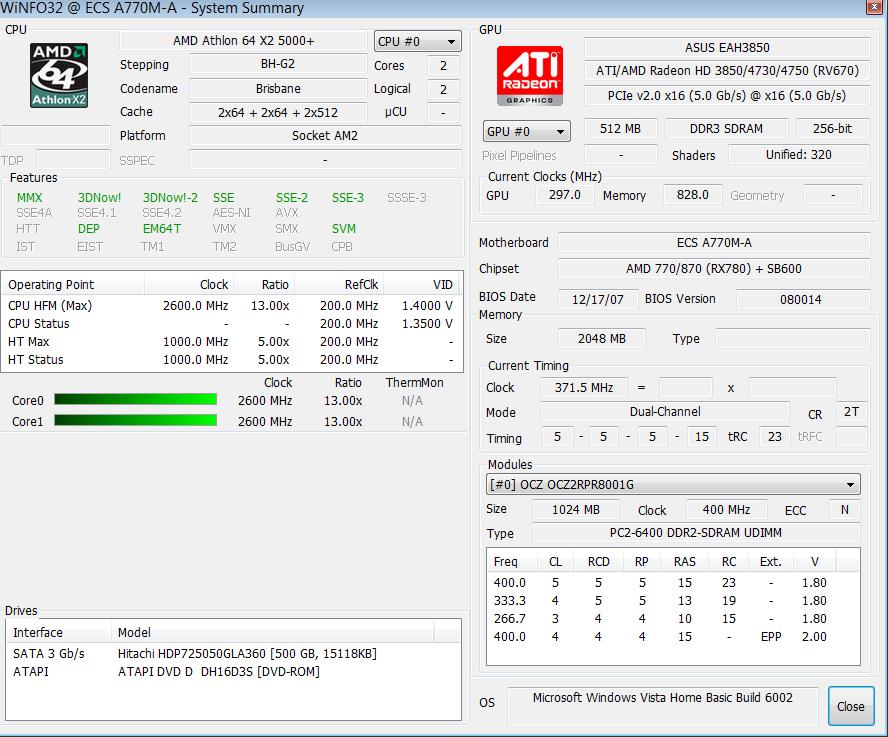Click the Core0 usage bar
The image size is (888, 737).
click(135, 399)
